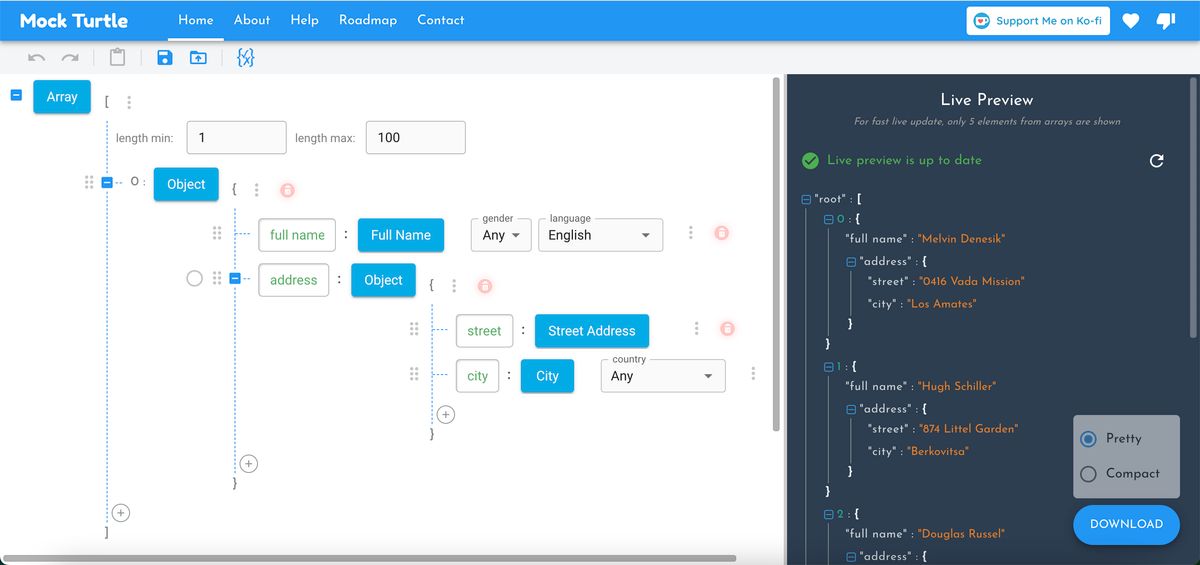Click the redo arrow icon
This screenshot has width=1200, height=565.
coord(70,58)
